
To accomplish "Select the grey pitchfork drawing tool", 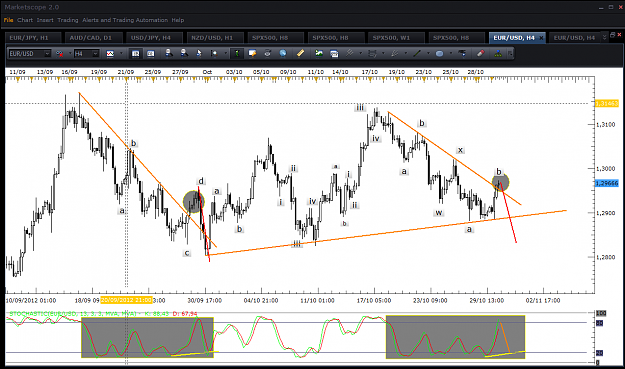I will pyautogui.click(x=350, y=53).
